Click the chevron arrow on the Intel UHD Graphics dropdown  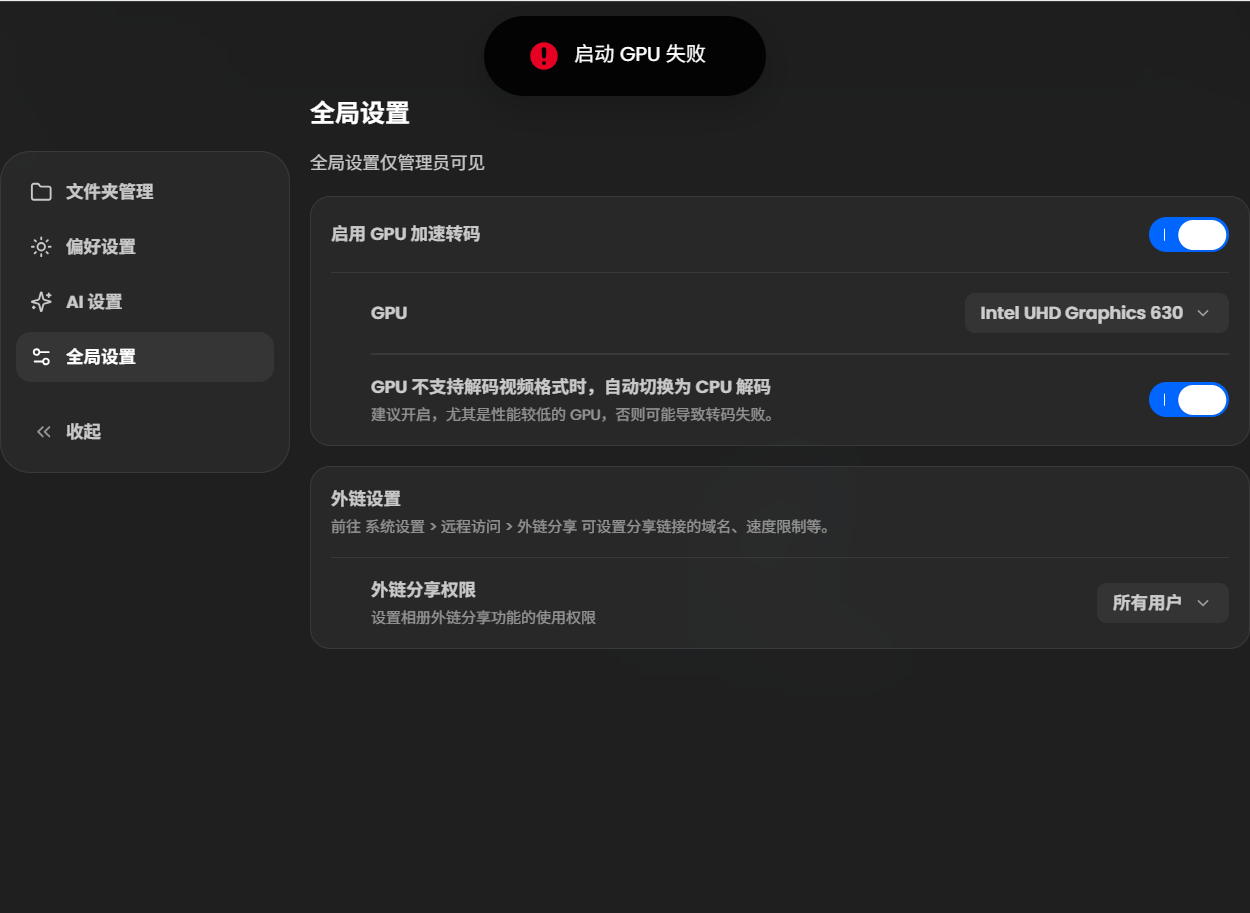pos(1203,313)
